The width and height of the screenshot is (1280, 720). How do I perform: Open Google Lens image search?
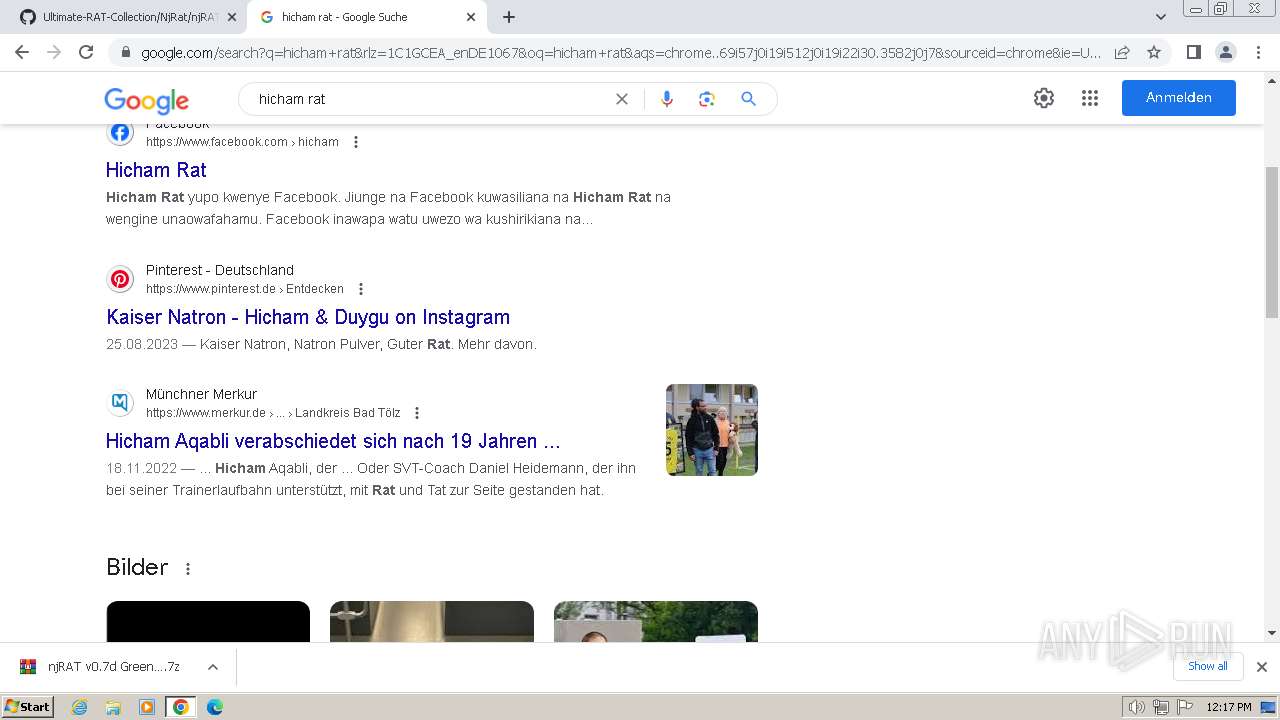click(707, 99)
